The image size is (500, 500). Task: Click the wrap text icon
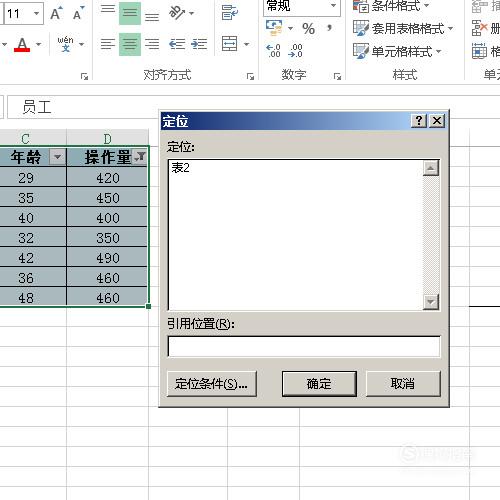pos(230,13)
